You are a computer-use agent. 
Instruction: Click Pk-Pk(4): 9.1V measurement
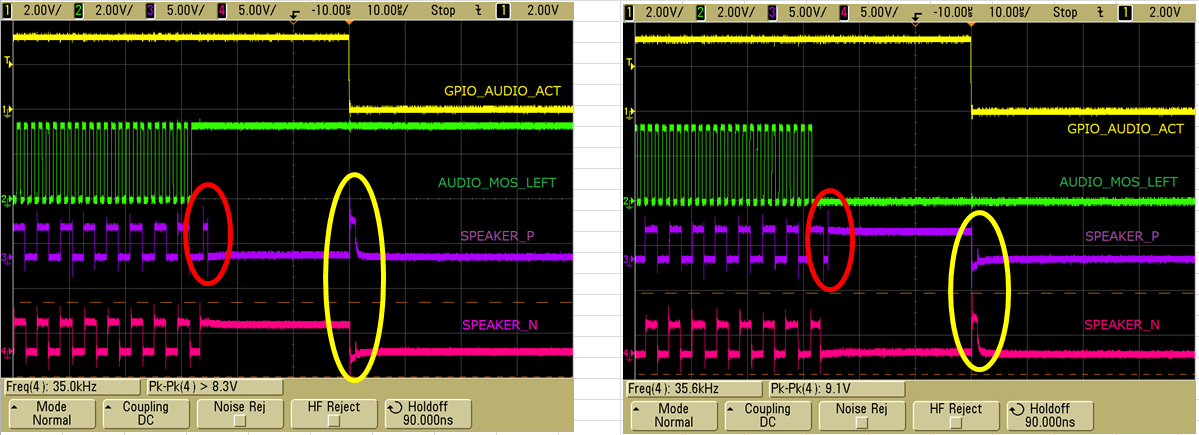click(x=835, y=388)
